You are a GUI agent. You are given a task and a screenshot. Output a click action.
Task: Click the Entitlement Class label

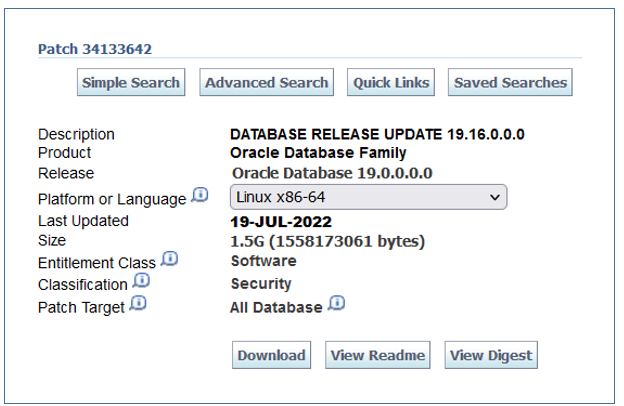[97, 263]
